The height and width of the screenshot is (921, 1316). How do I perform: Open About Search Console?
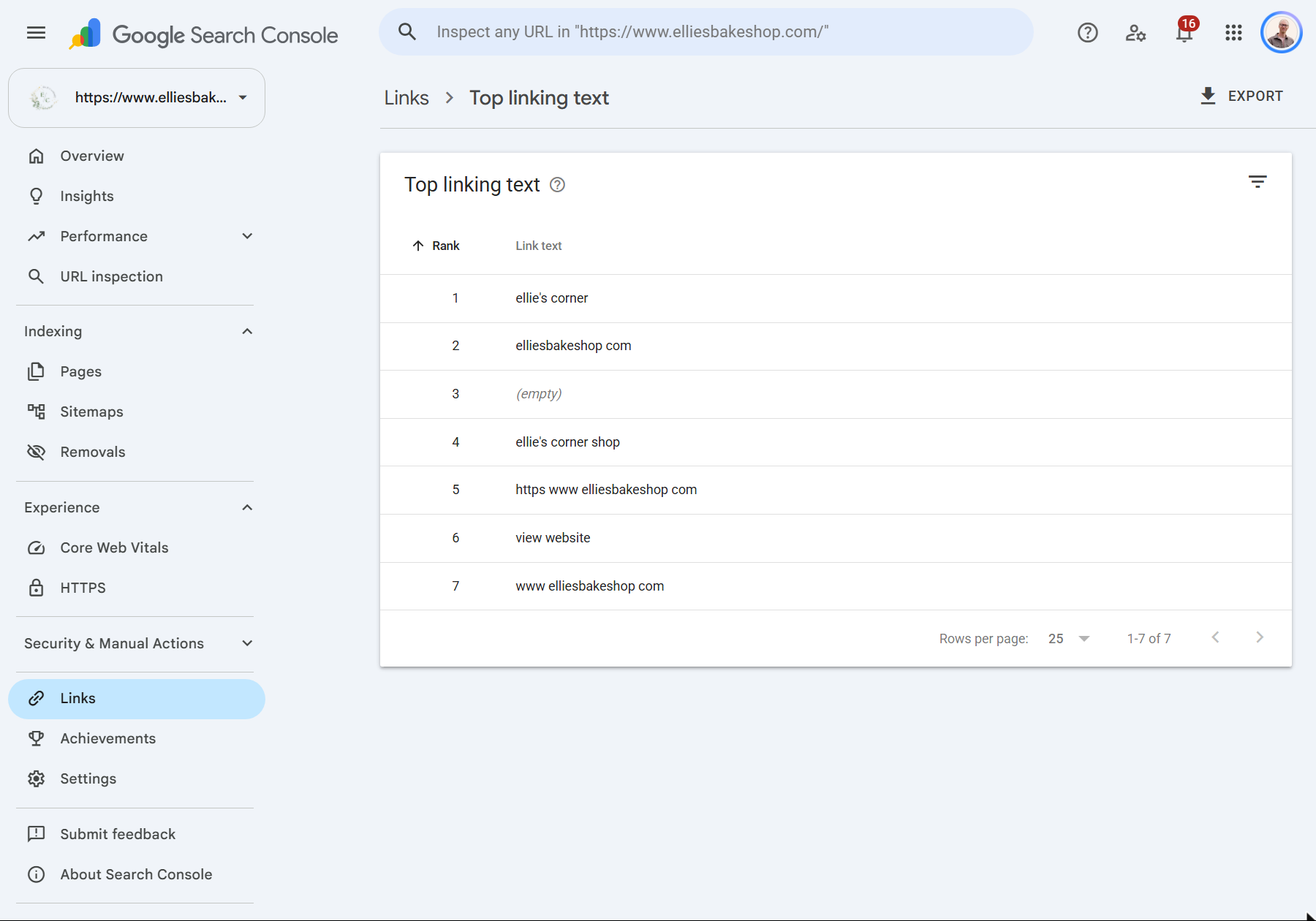[x=137, y=874]
